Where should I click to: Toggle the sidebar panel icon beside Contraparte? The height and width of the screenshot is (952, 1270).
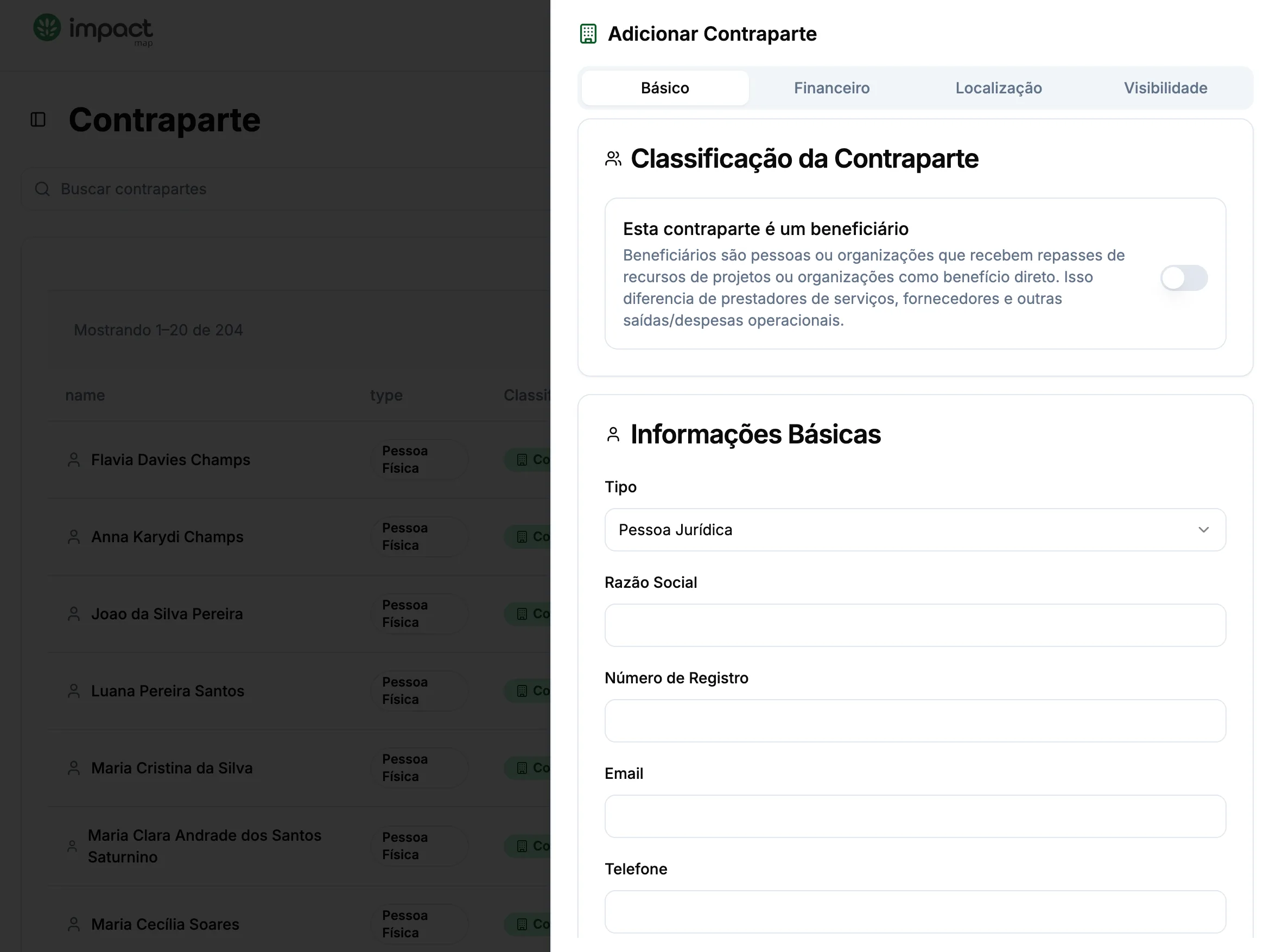click(38, 119)
